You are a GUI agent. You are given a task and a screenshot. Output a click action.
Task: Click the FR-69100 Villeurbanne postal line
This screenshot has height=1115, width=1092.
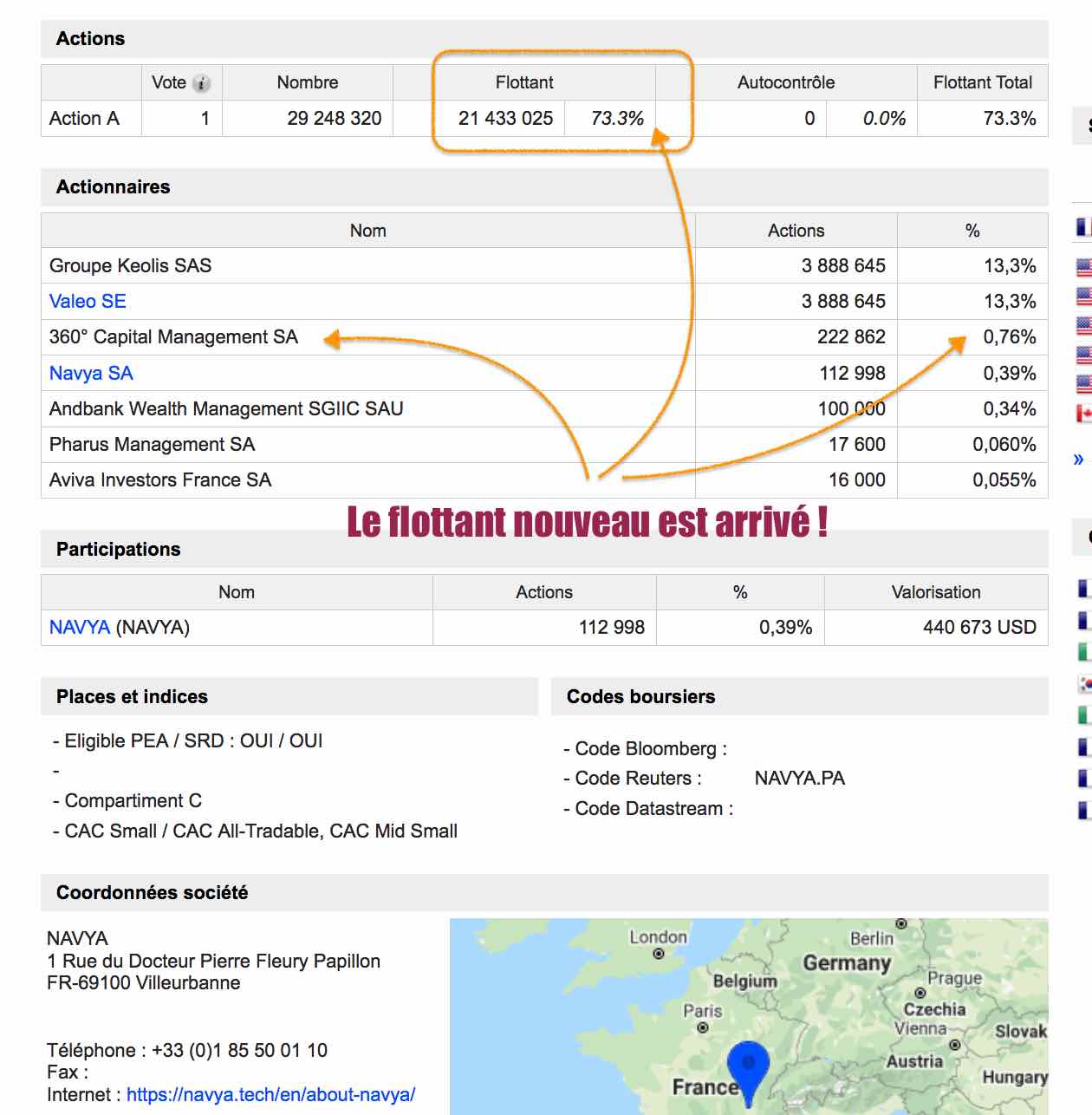(144, 983)
